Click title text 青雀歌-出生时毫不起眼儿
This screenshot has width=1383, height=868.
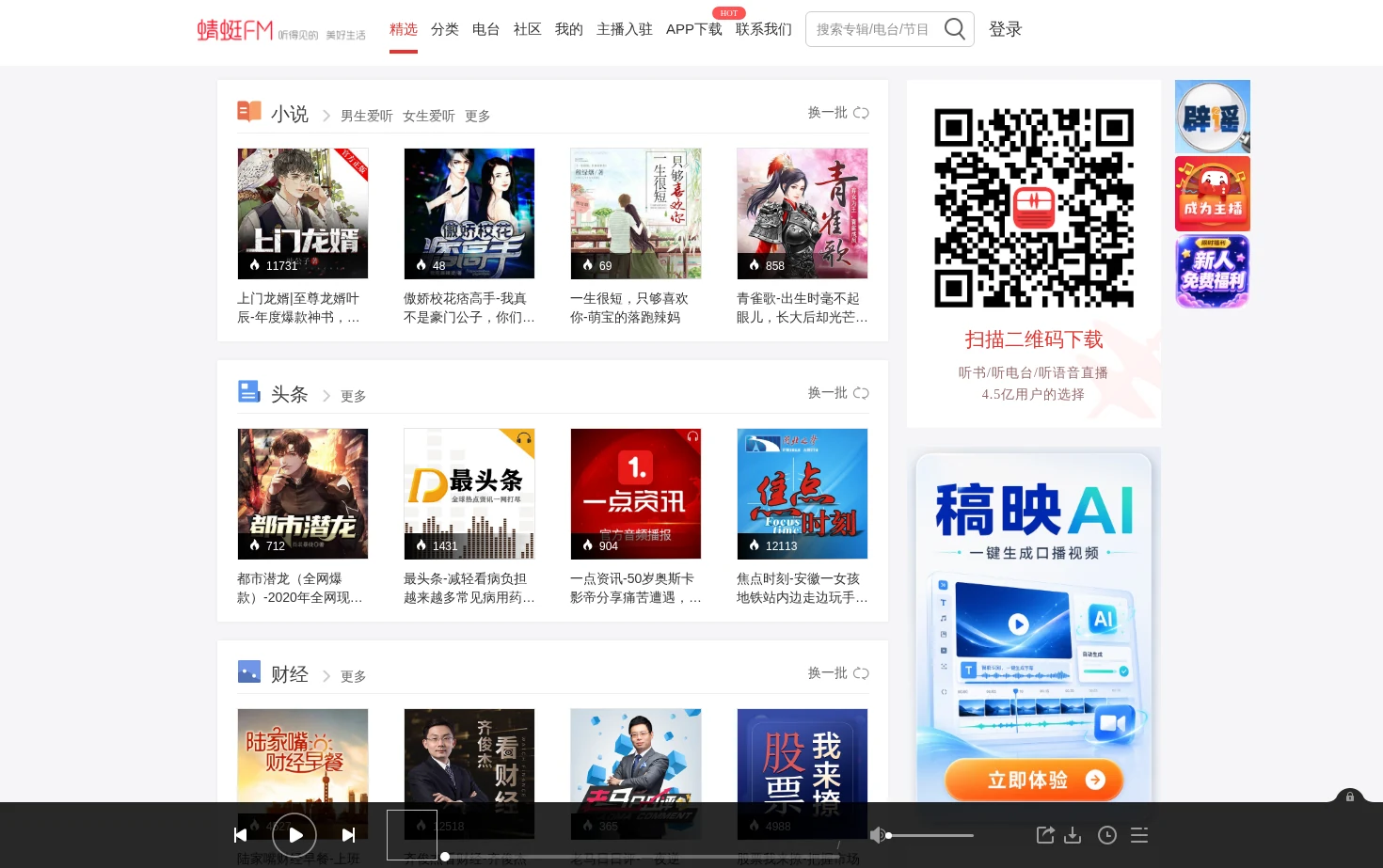click(x=803, y=308)
